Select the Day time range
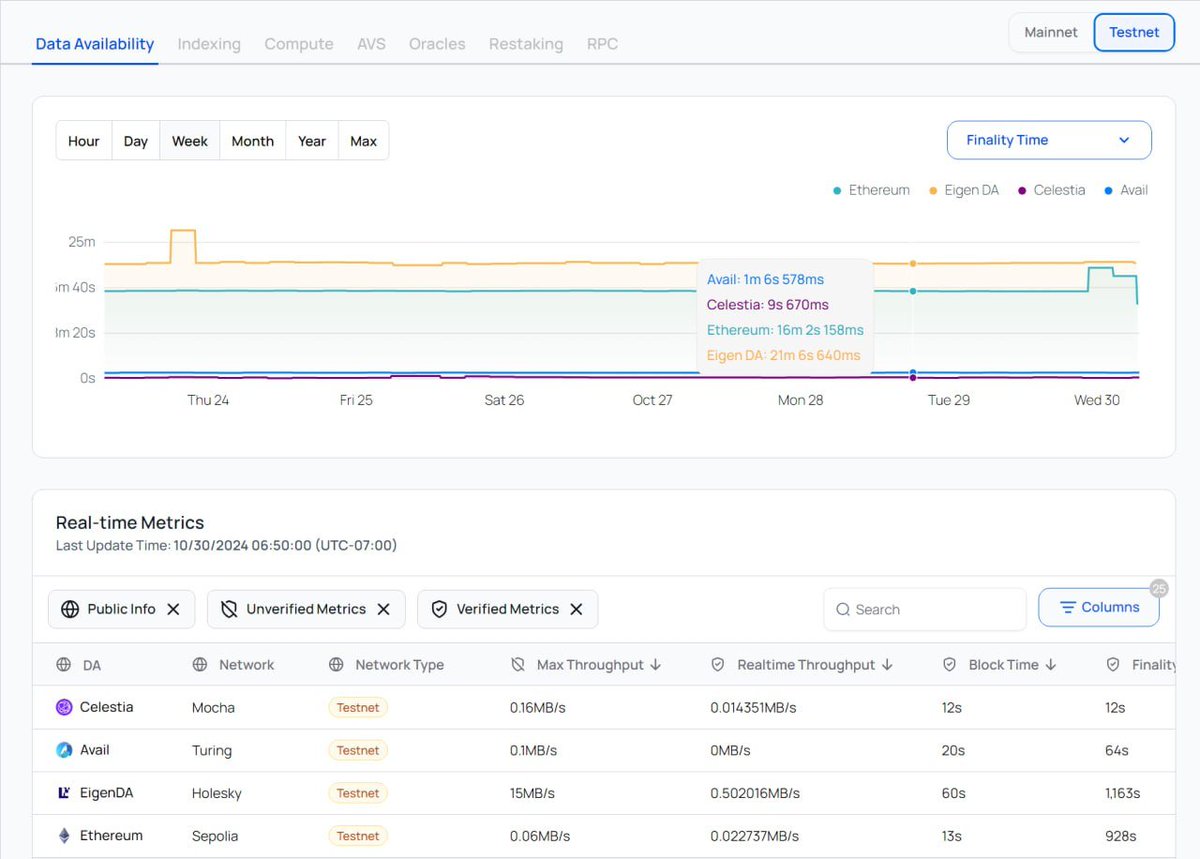Screen dimensions: 1200x859 point(136,141)
